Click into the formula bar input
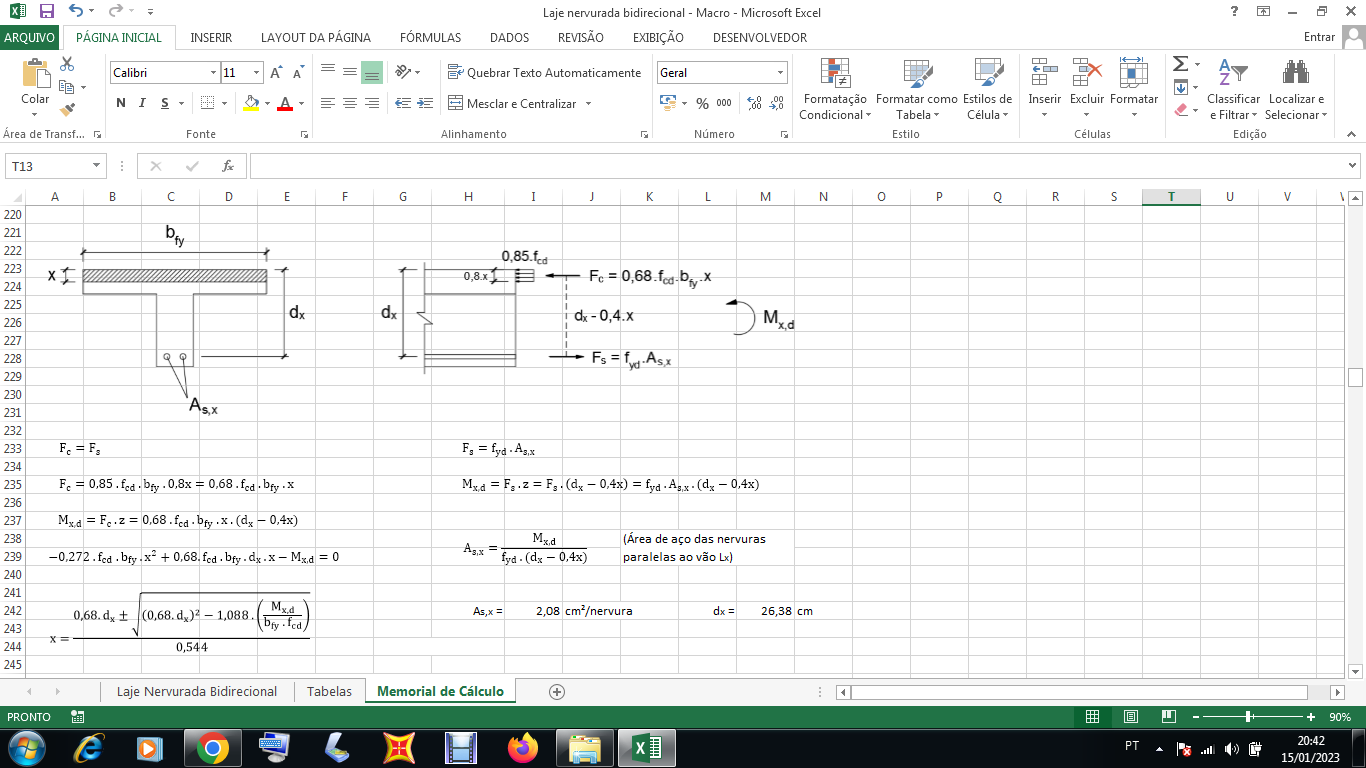The width and height of the screenshot is (1366, 768). [796, 166]
